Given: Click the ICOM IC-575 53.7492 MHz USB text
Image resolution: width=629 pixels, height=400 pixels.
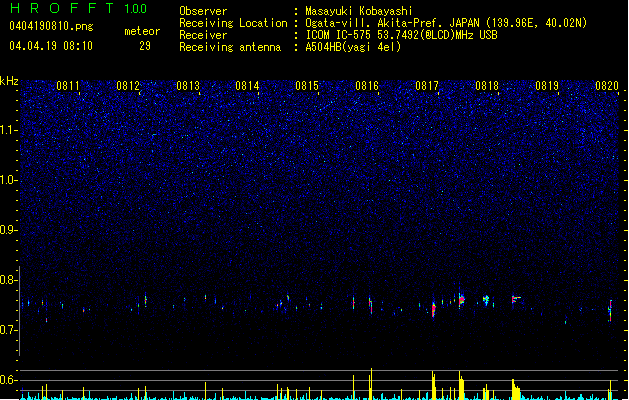Looking at the screenshot, I should coord(402,35).
